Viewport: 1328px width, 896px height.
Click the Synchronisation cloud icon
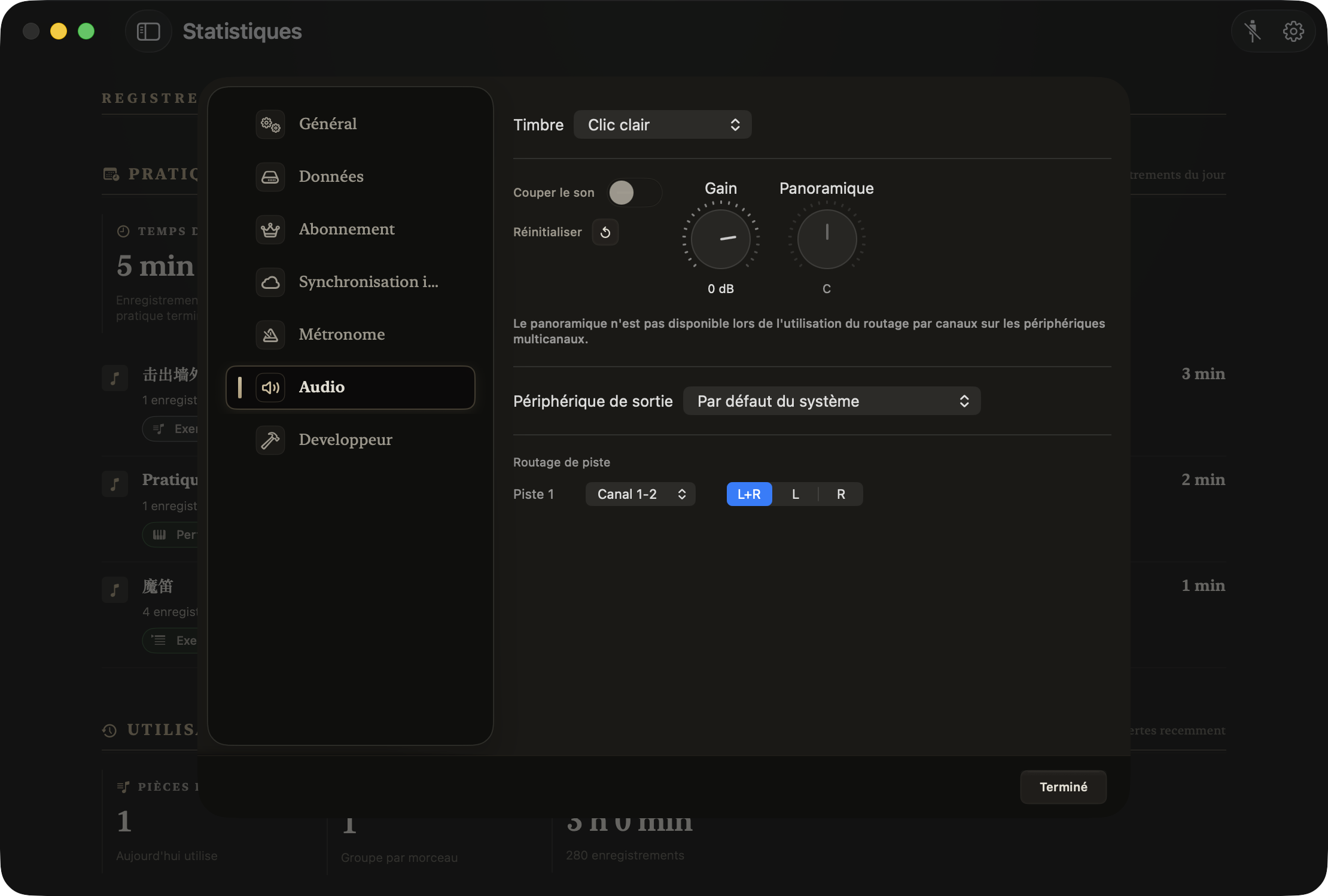[270, 282]
